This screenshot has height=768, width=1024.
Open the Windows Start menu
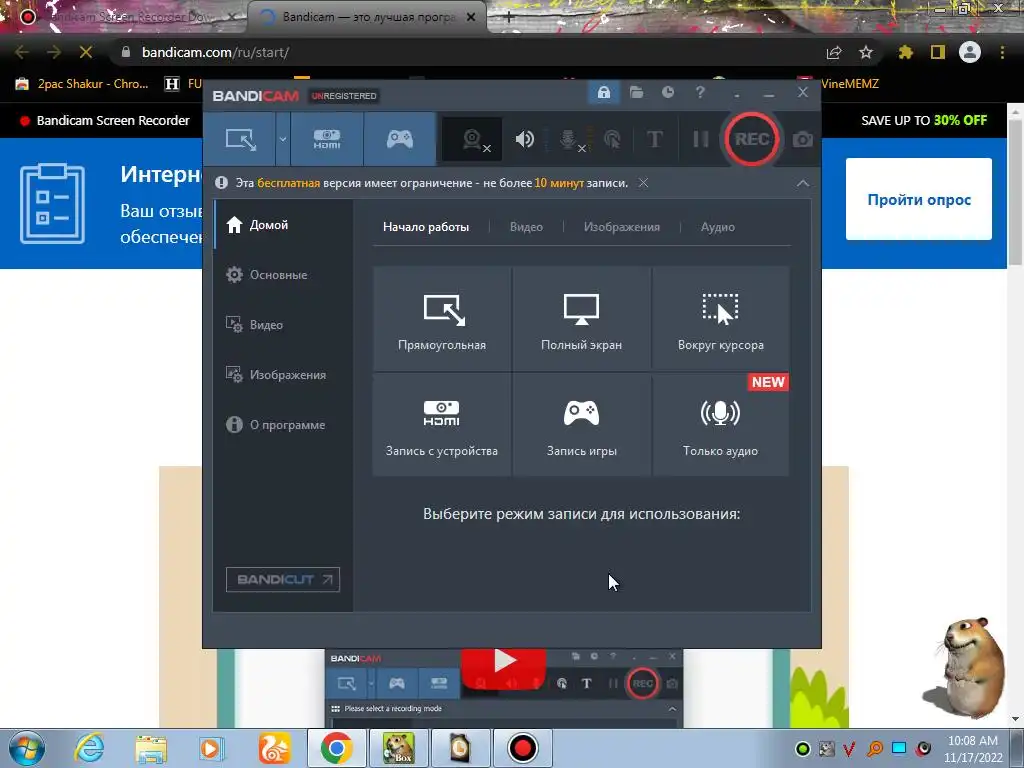(27, 748)
